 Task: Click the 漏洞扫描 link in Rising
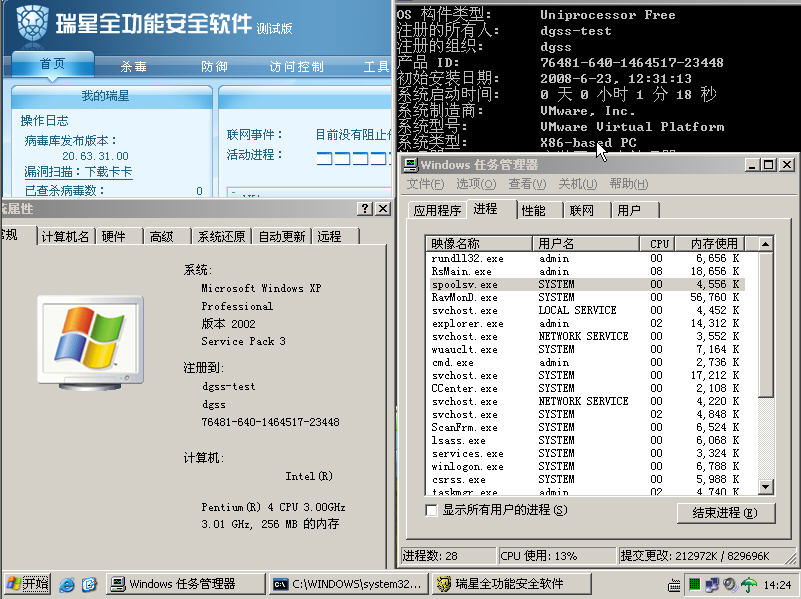click(x=78, y=172)
